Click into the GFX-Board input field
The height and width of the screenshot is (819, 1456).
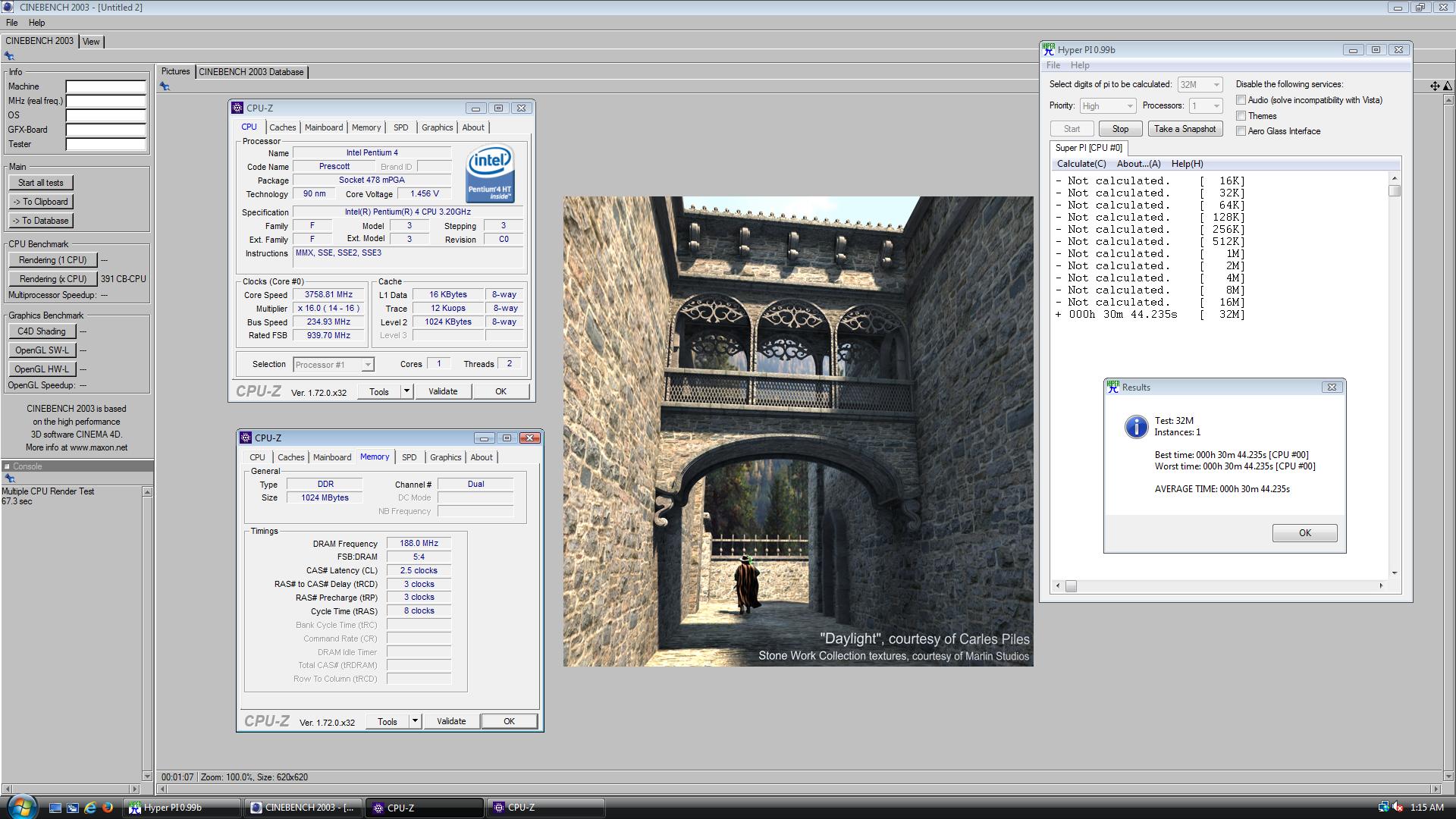click(105, 130)
